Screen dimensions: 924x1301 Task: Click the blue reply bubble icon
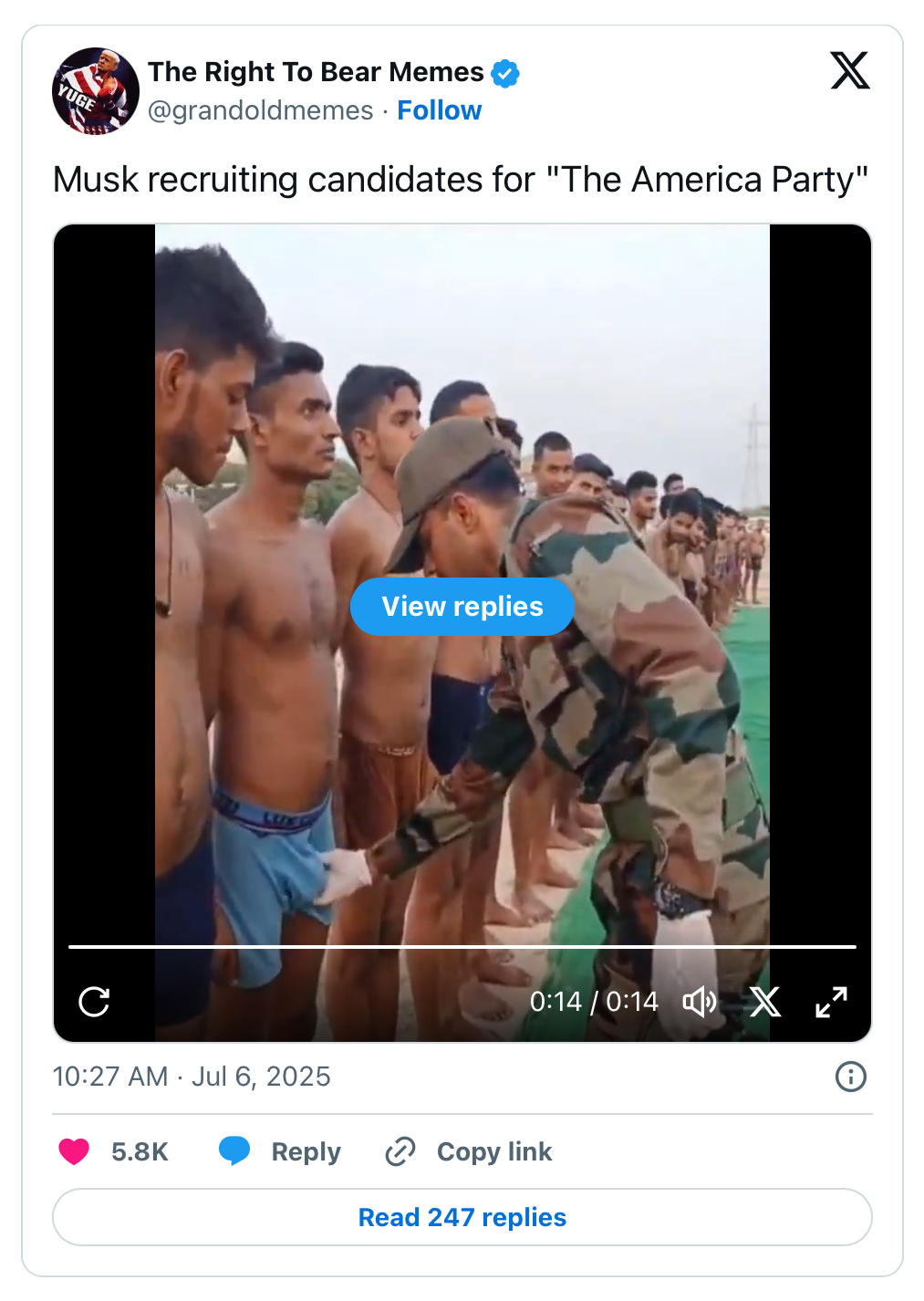(x=234, y=1151)
